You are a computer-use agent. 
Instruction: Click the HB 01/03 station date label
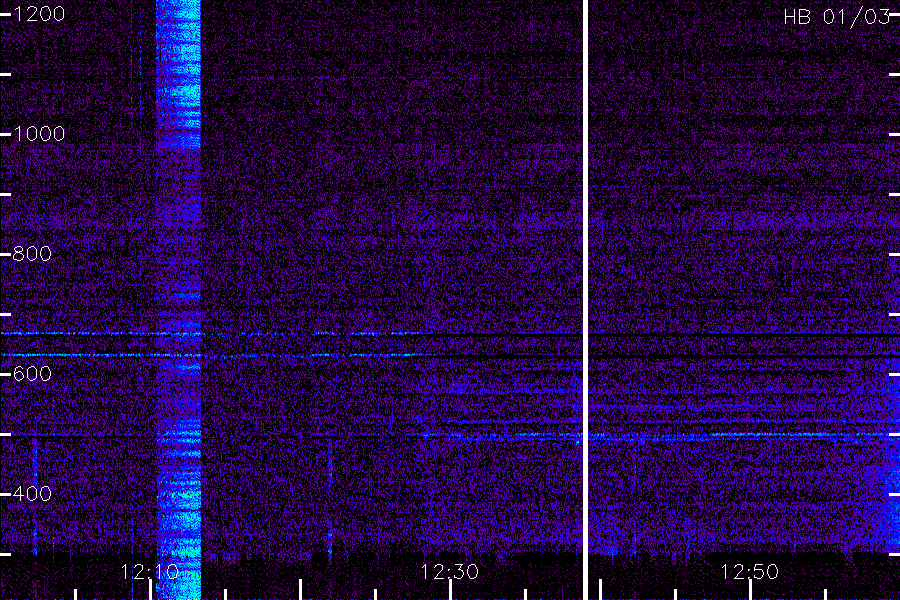tap(837, 17)
